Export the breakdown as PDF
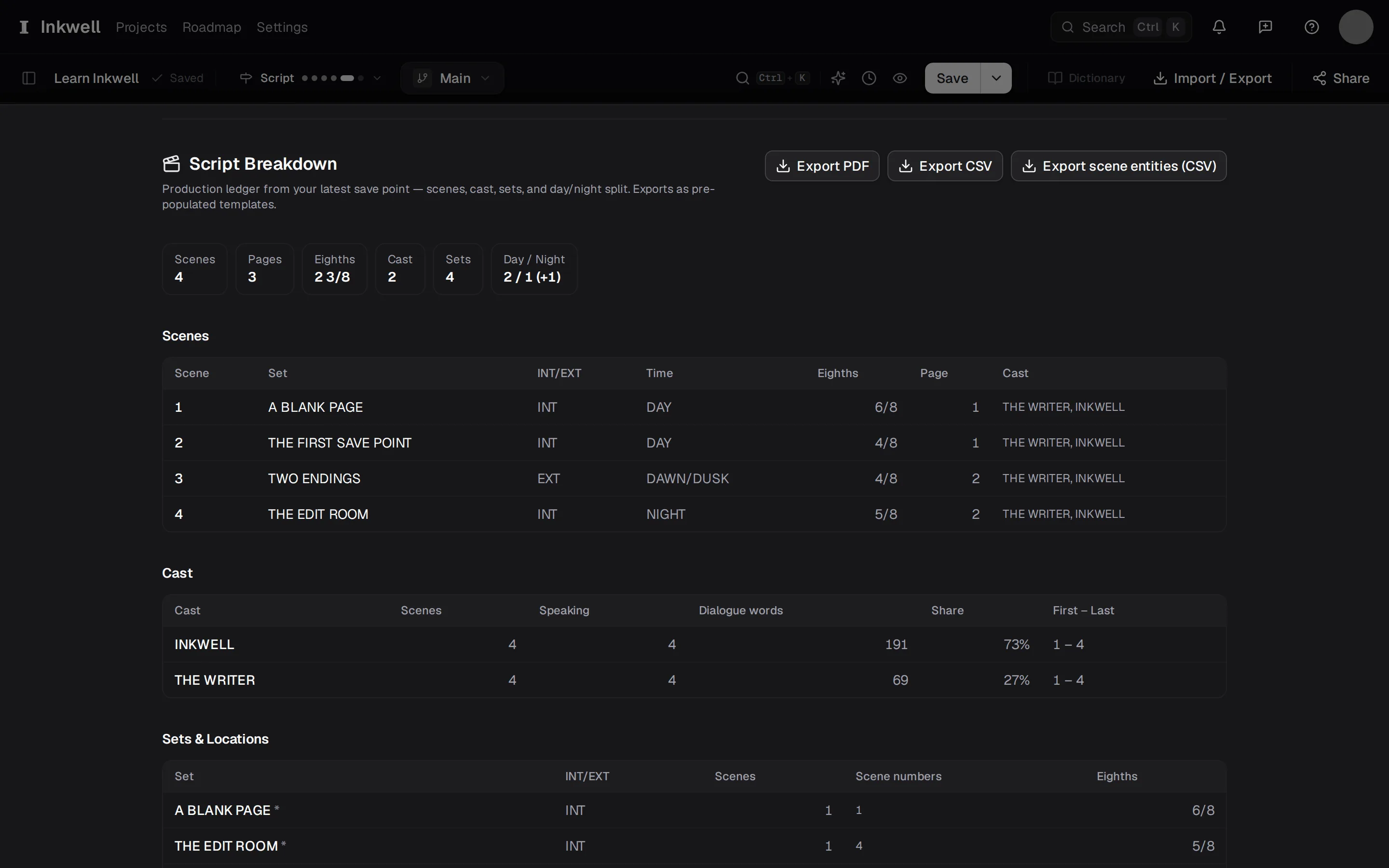Image resolution: width=1389 pixels, height=868 pixels. point(822,166)
